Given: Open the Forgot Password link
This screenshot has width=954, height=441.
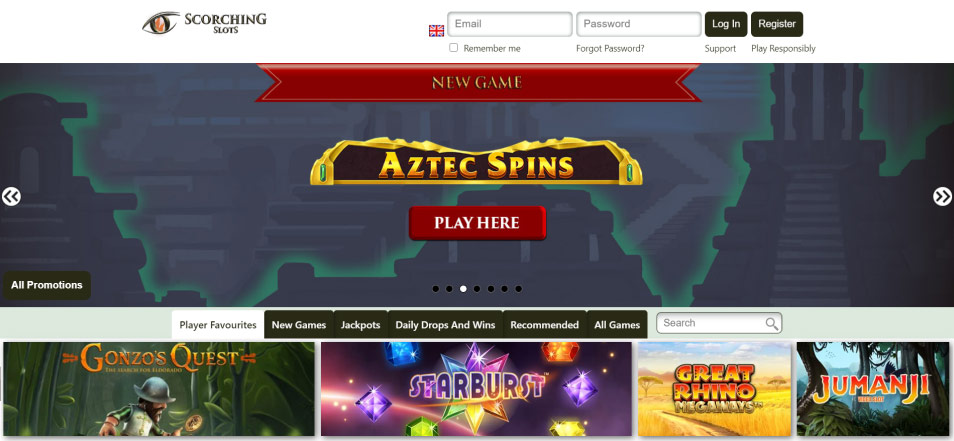Looking at the screenshot, I should [x=610, y=49].
